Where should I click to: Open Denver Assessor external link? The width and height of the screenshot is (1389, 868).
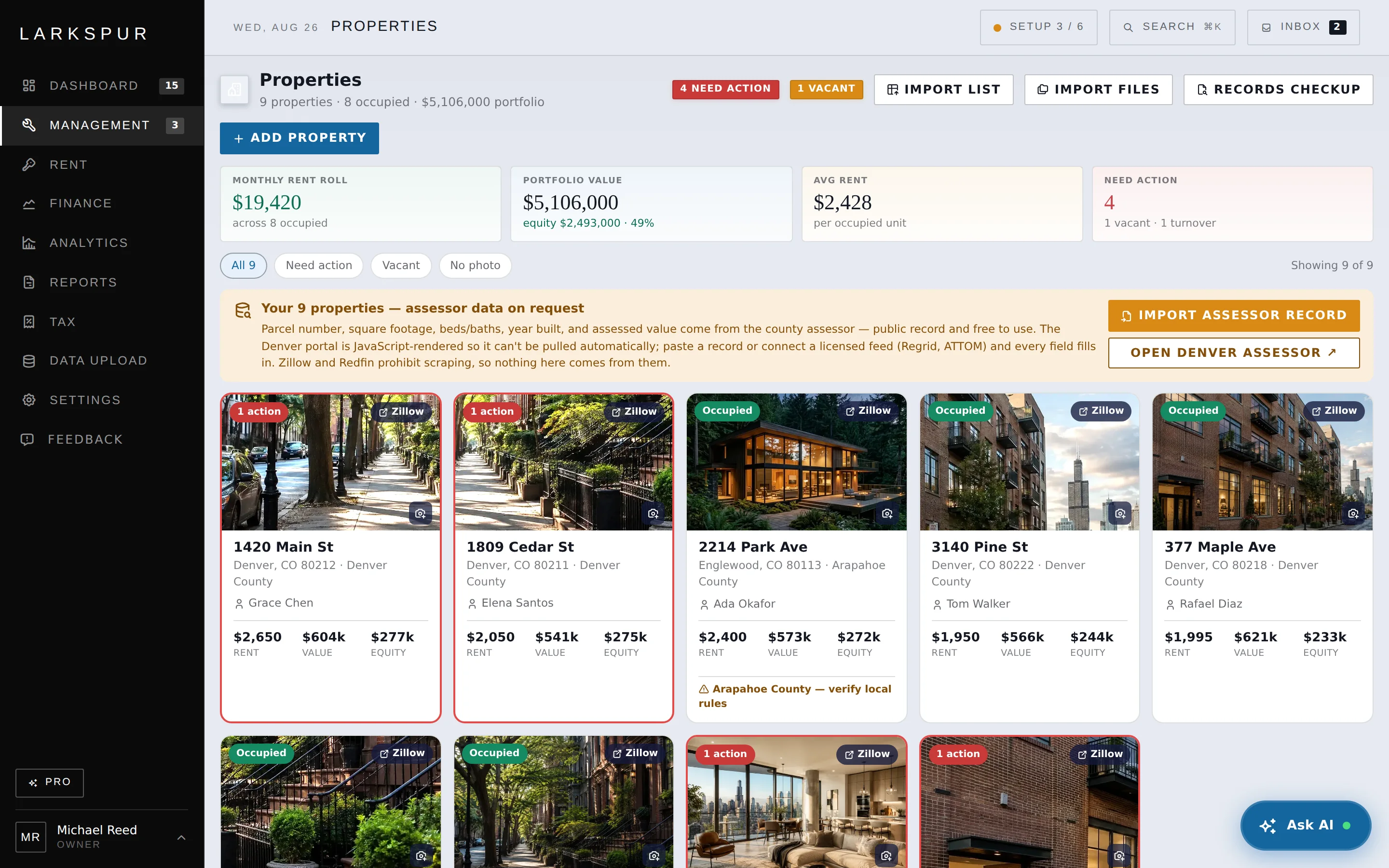1233,353
